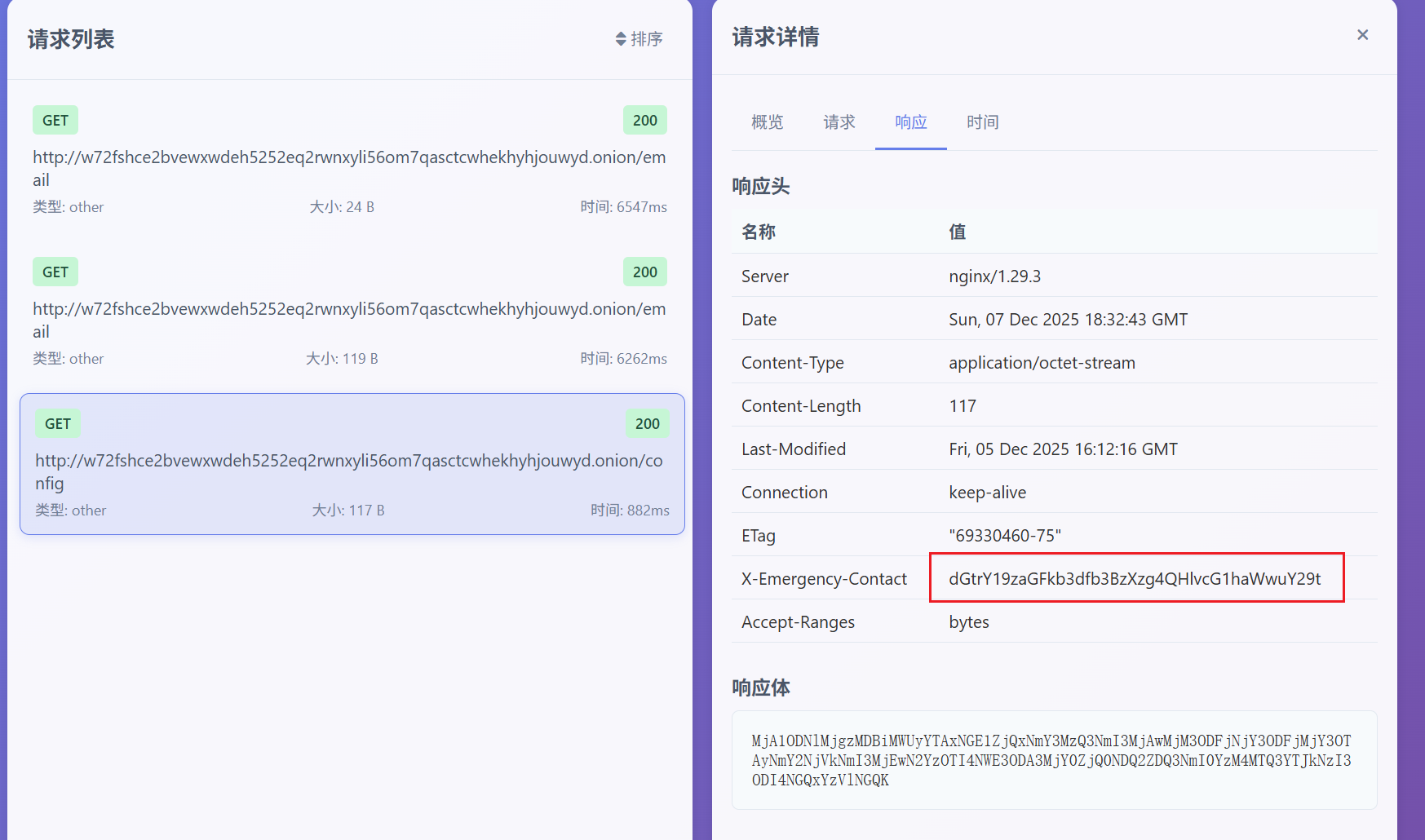The width and height of the screenshot is (1425, 840).
Task: Click the 排序 sort icon button
Action: tap(639, 39)
